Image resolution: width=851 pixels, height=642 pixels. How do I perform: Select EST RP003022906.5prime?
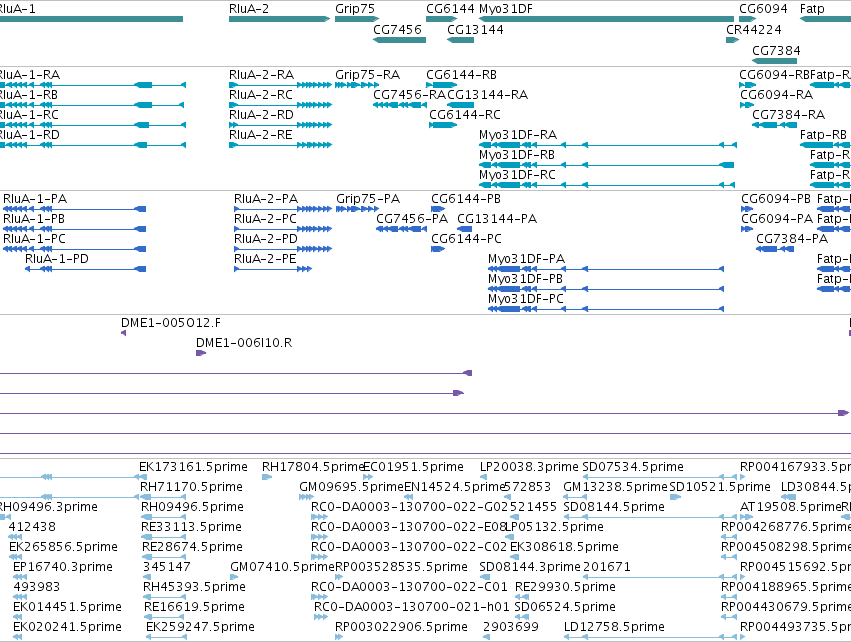402,627
